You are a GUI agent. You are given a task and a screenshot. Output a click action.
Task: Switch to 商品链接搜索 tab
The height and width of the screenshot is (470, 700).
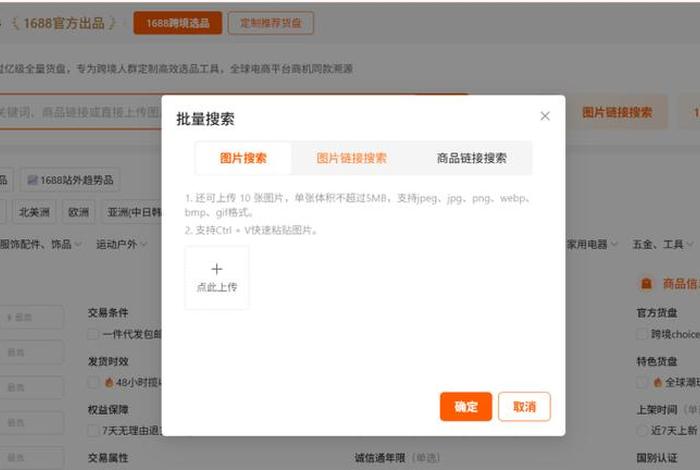pos(471,158)
